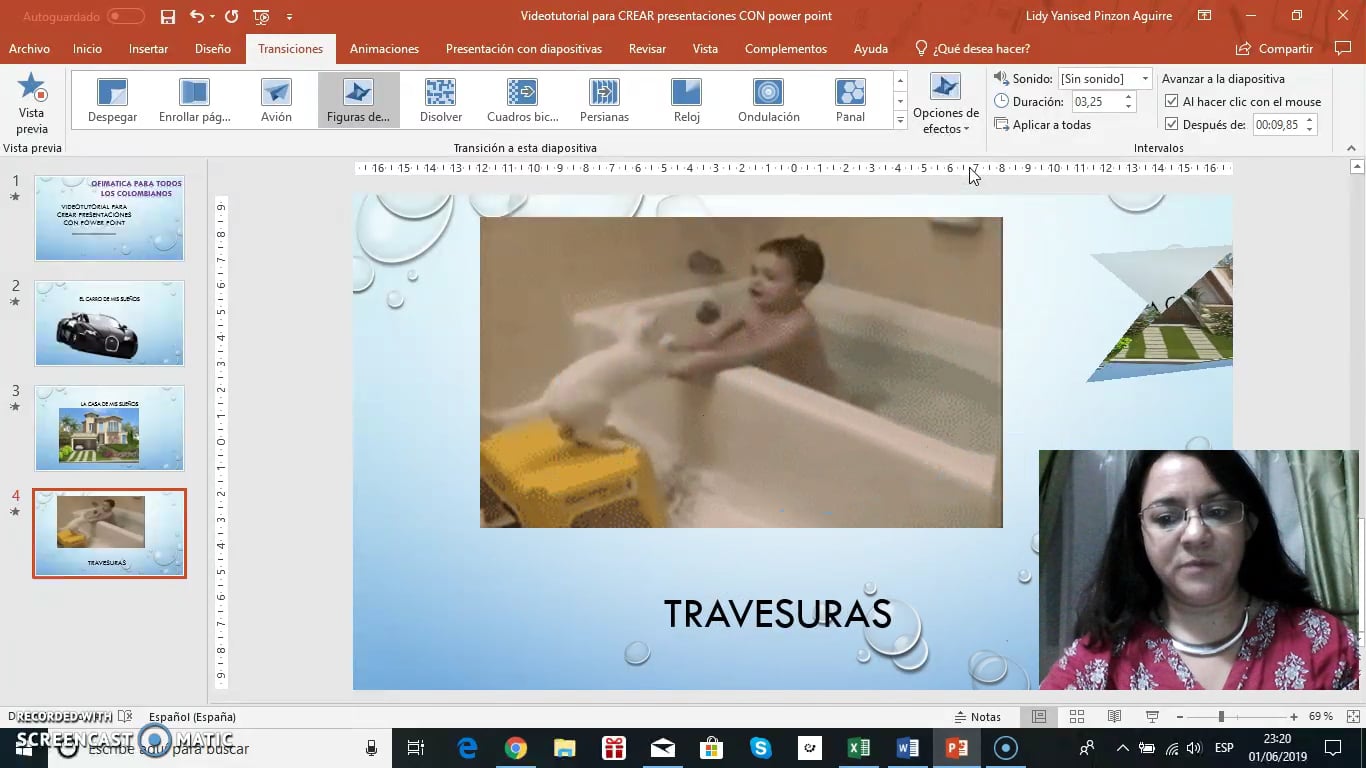Open the Undo history dropdown arrow

point(212,16)
